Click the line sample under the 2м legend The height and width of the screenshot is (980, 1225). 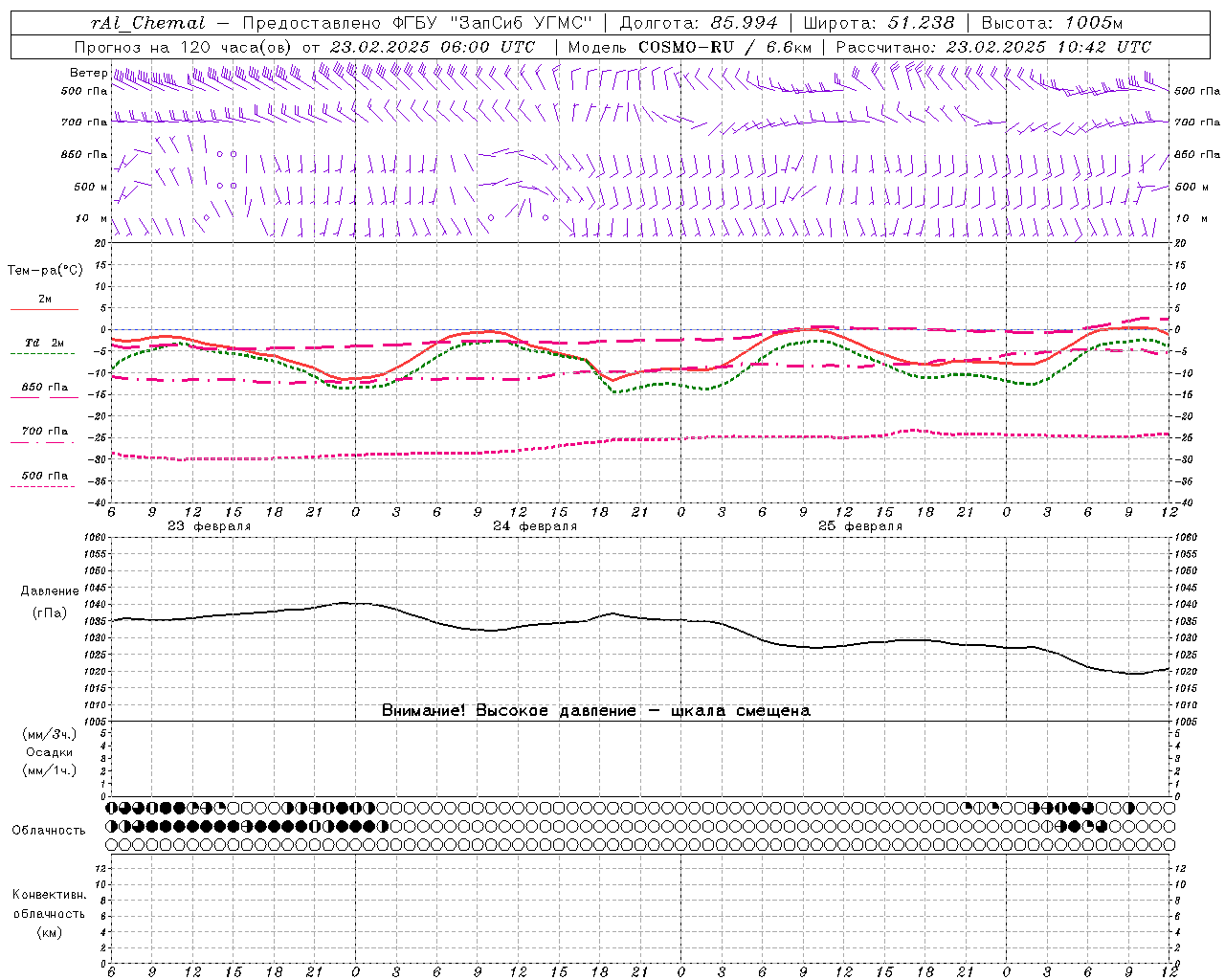click(x=44, y=309)
